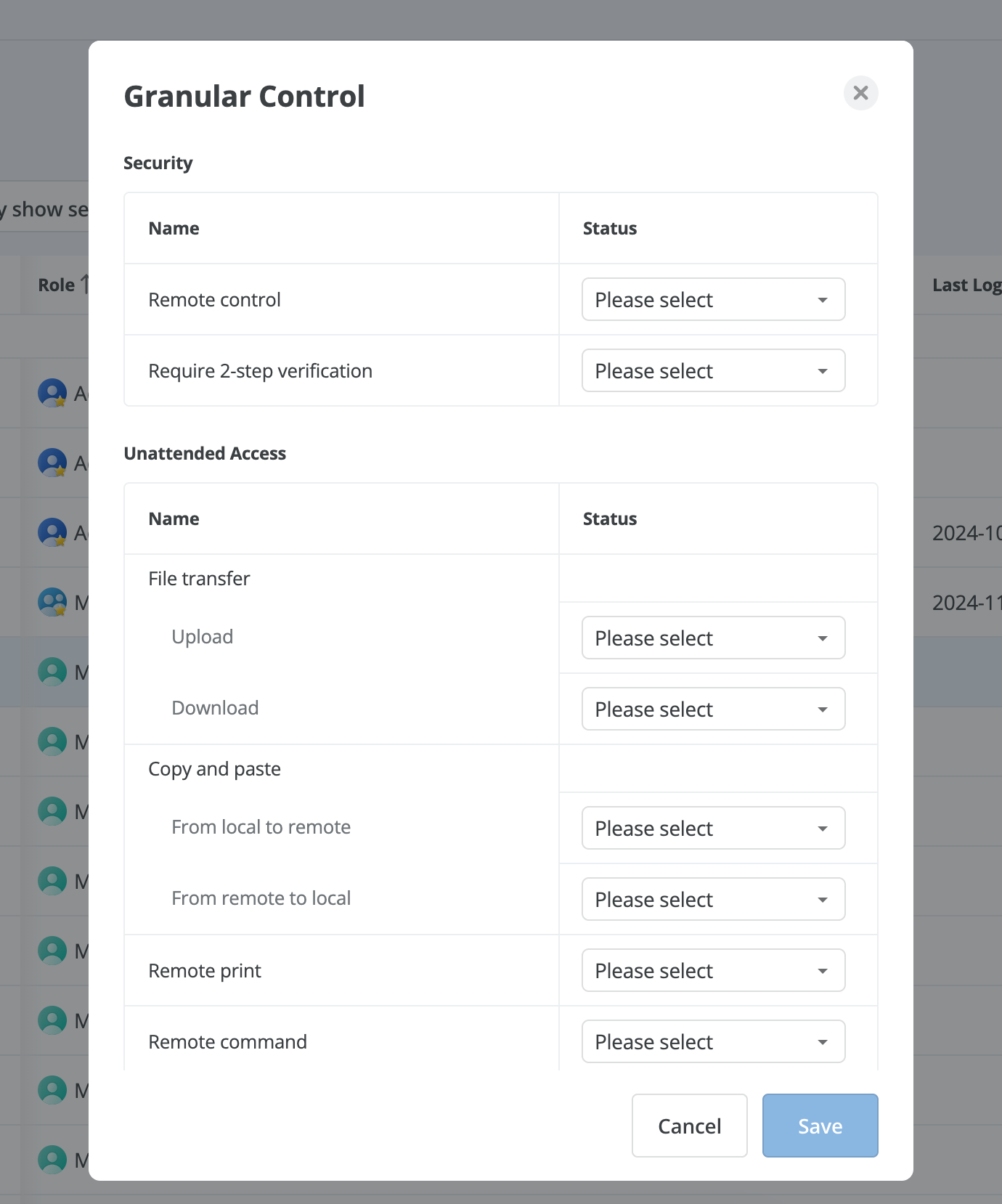
Task: Close the Granular Control dialog
Action: (860, 93)
